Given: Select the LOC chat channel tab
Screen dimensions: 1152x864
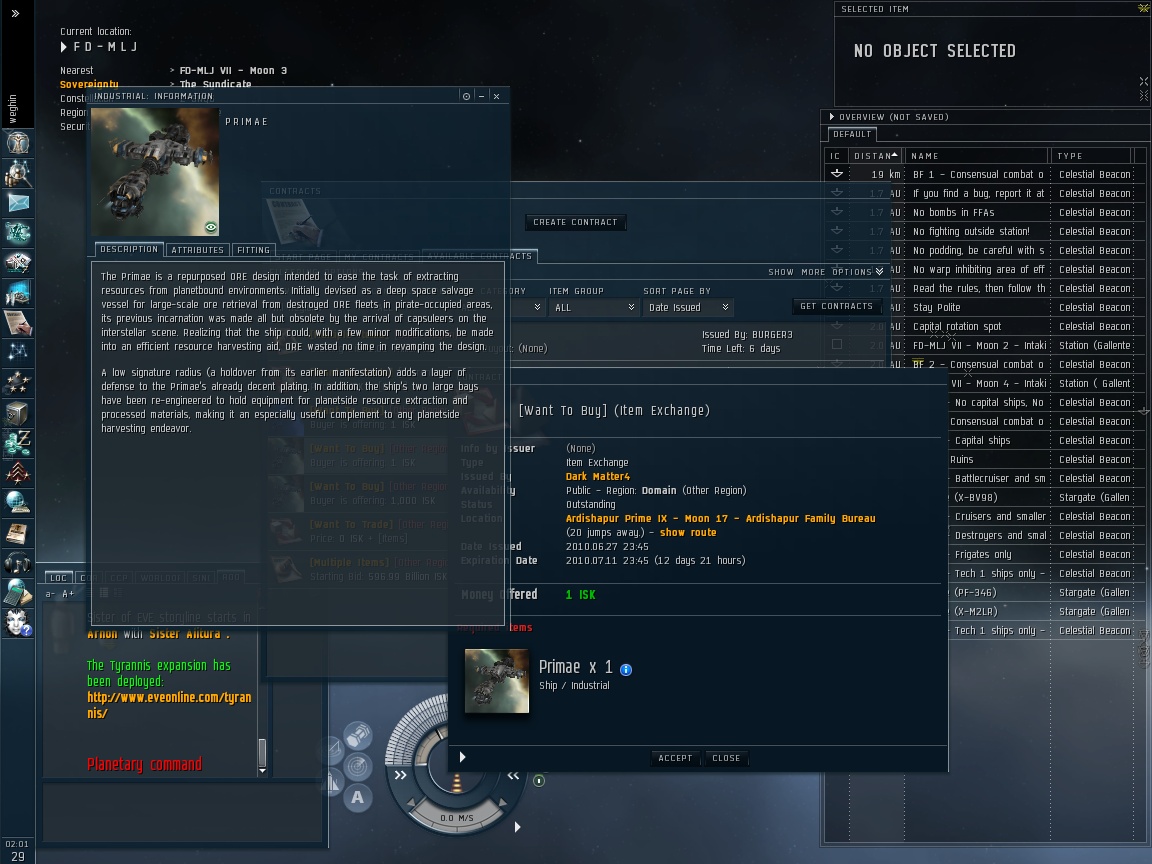Looking at the screenshot, I should pyautogui.click(x=58, y=577).
